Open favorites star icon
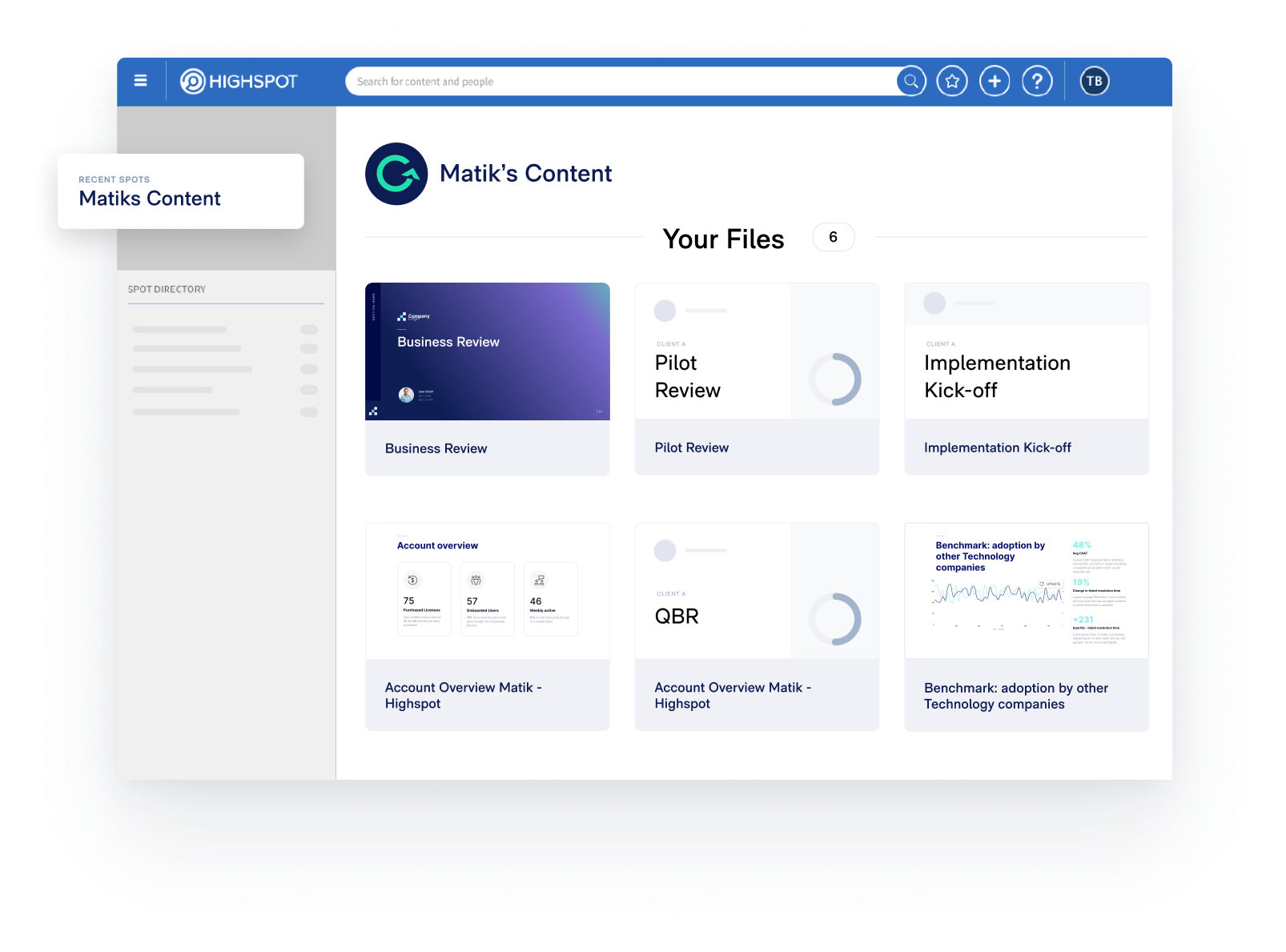 point(952,81)
